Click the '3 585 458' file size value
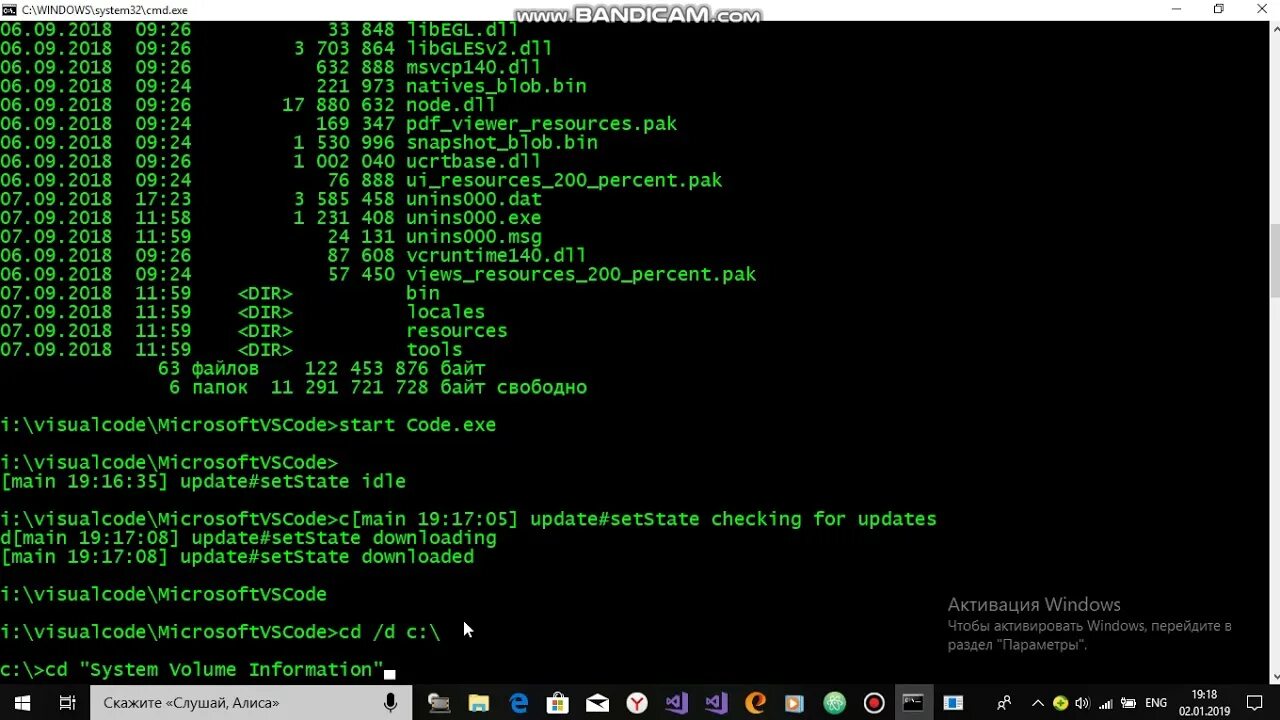Viewport: 1280px width, 720px height. pos(344,199)
